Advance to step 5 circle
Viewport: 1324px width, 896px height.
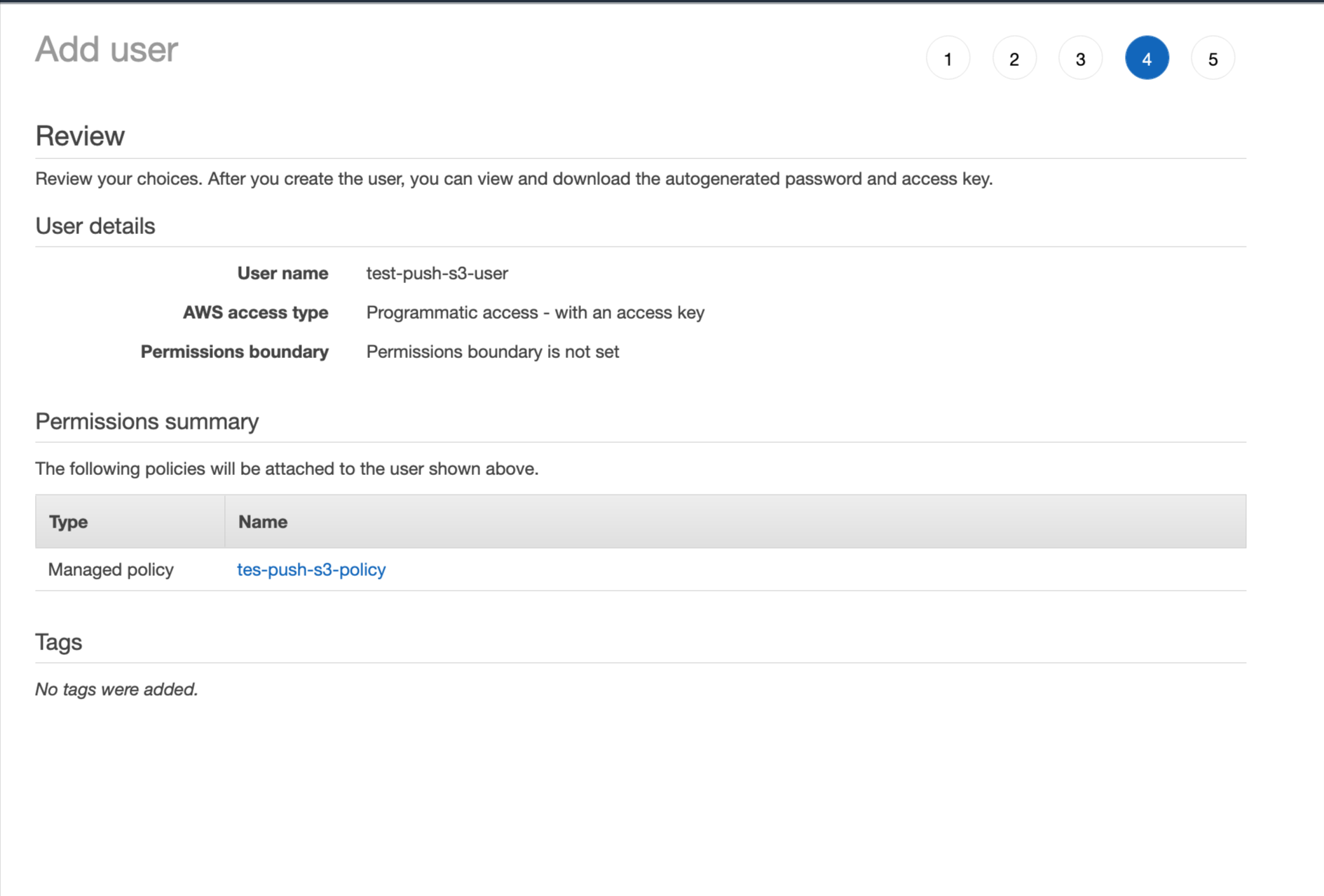[x=1213, y=58]
